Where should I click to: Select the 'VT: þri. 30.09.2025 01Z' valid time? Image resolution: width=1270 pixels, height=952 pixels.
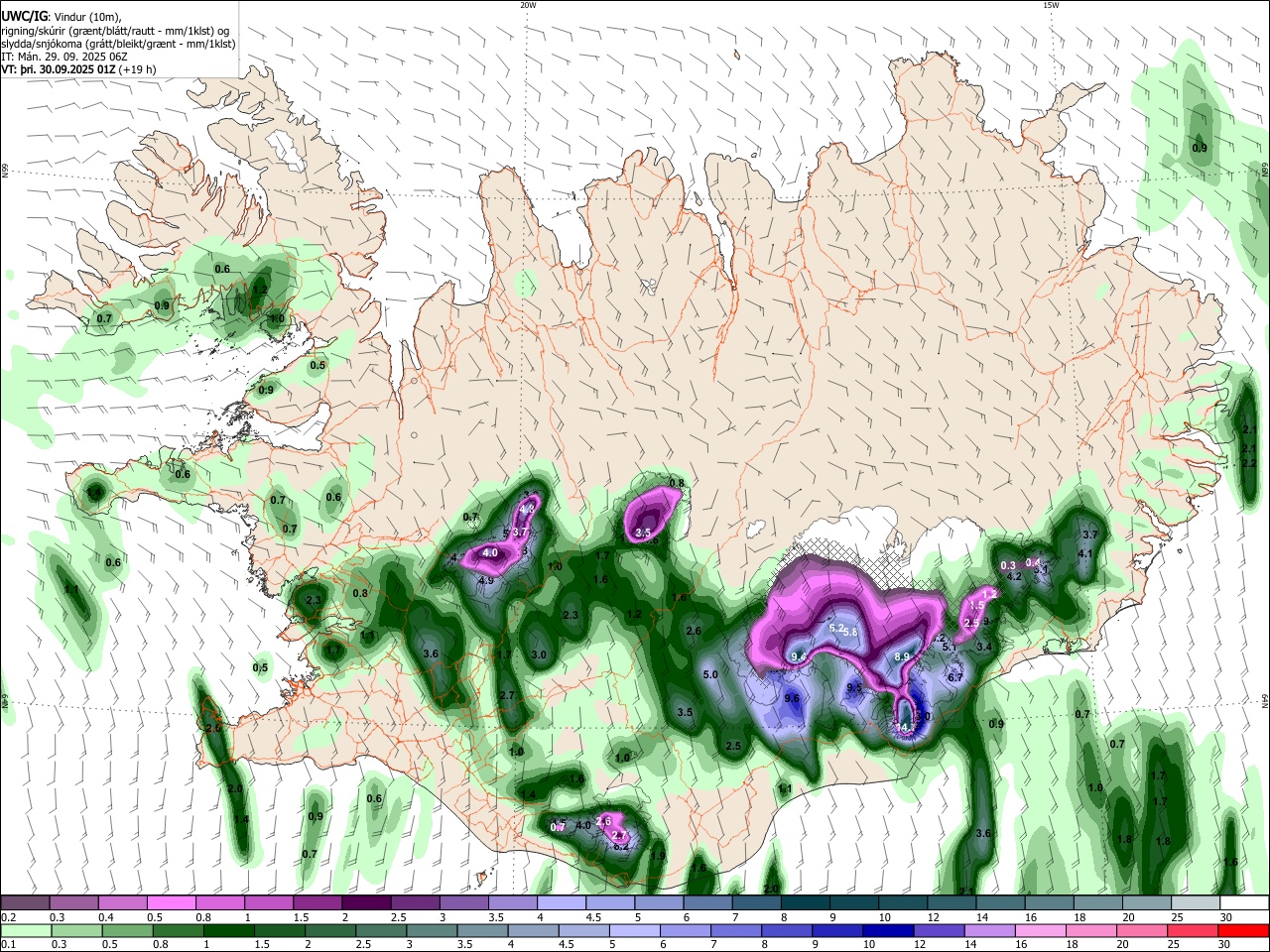coord(58,69)
